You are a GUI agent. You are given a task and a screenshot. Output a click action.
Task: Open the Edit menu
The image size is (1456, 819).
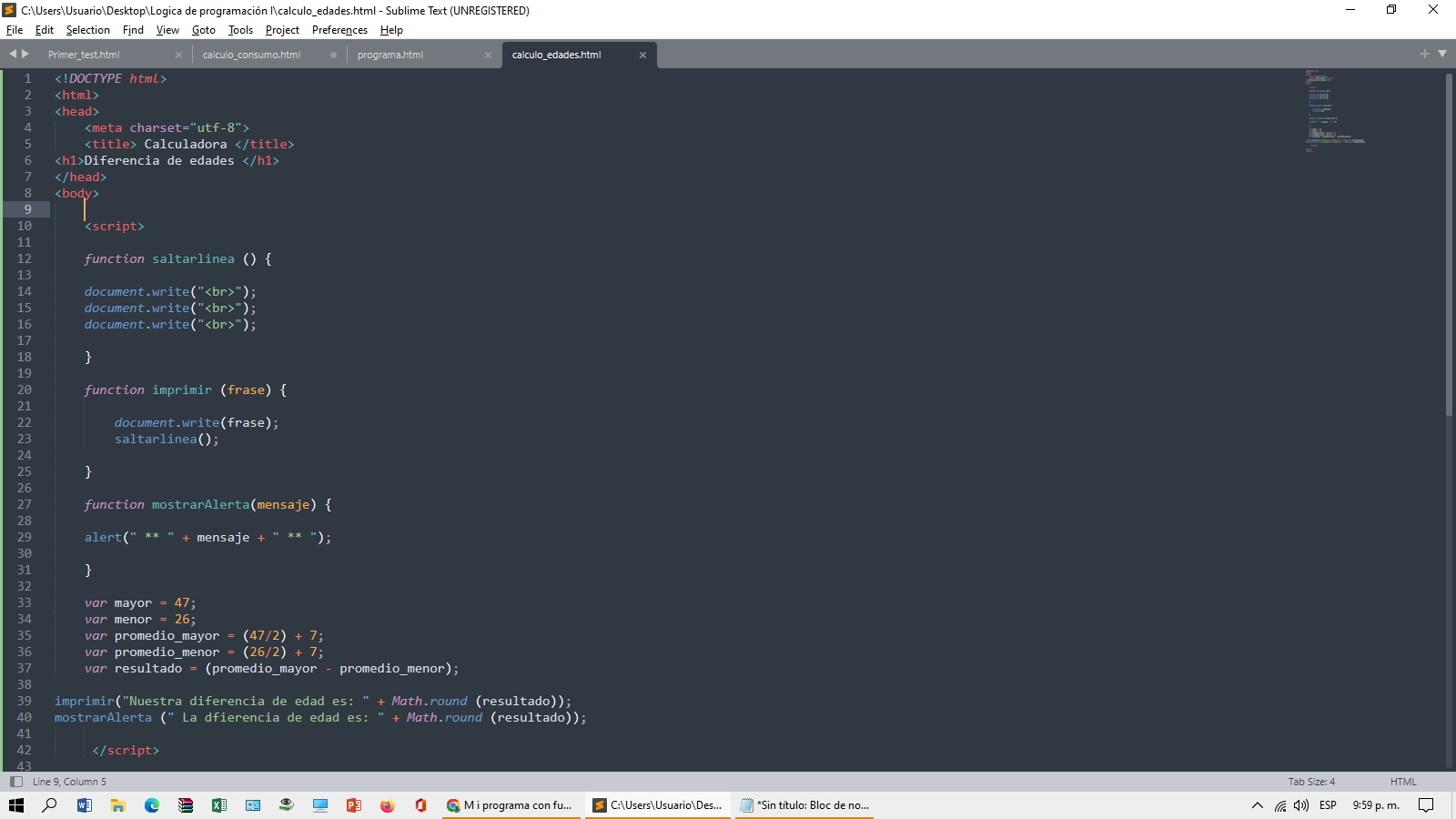[45, 30]
